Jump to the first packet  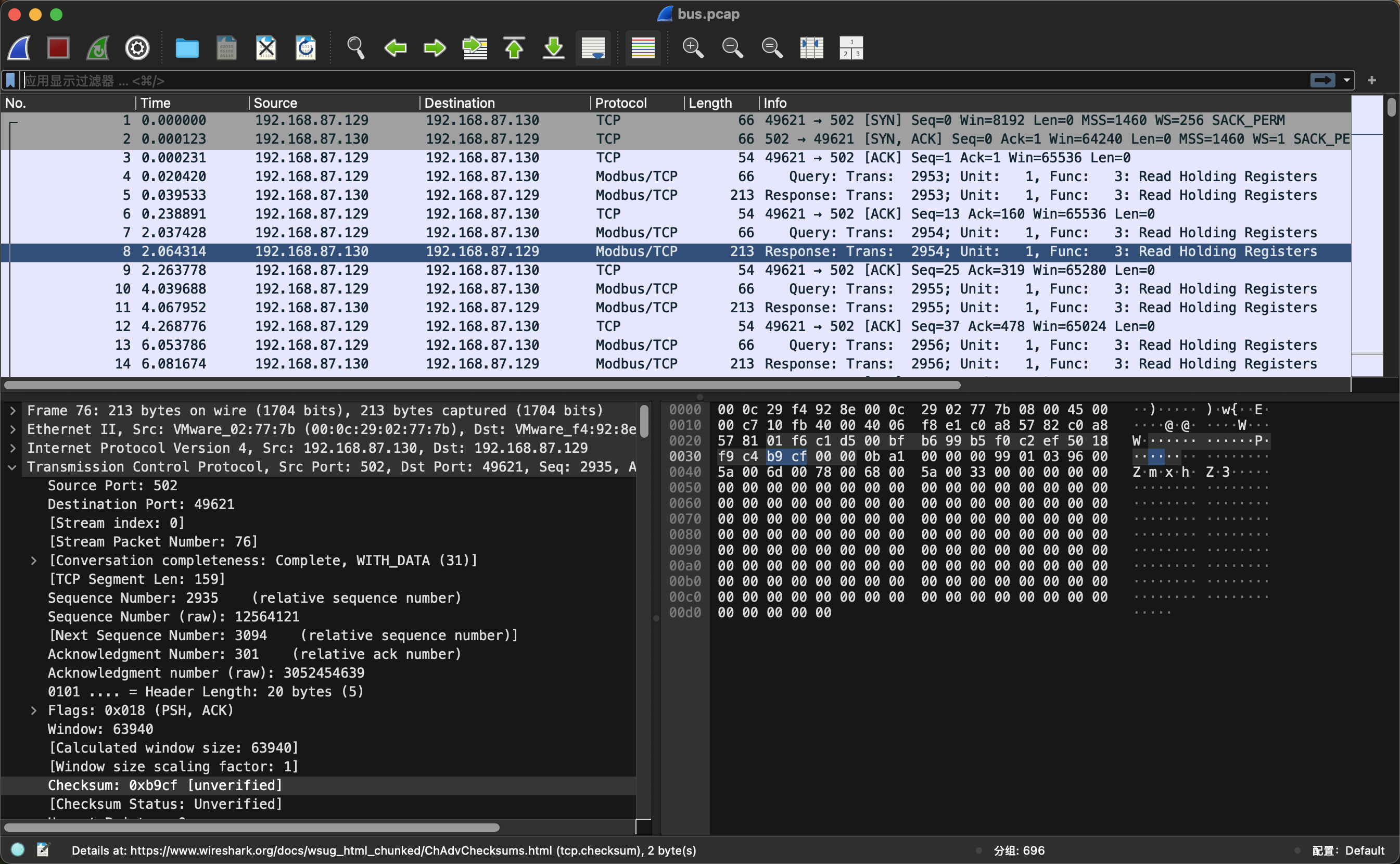[x=514, y=48]
